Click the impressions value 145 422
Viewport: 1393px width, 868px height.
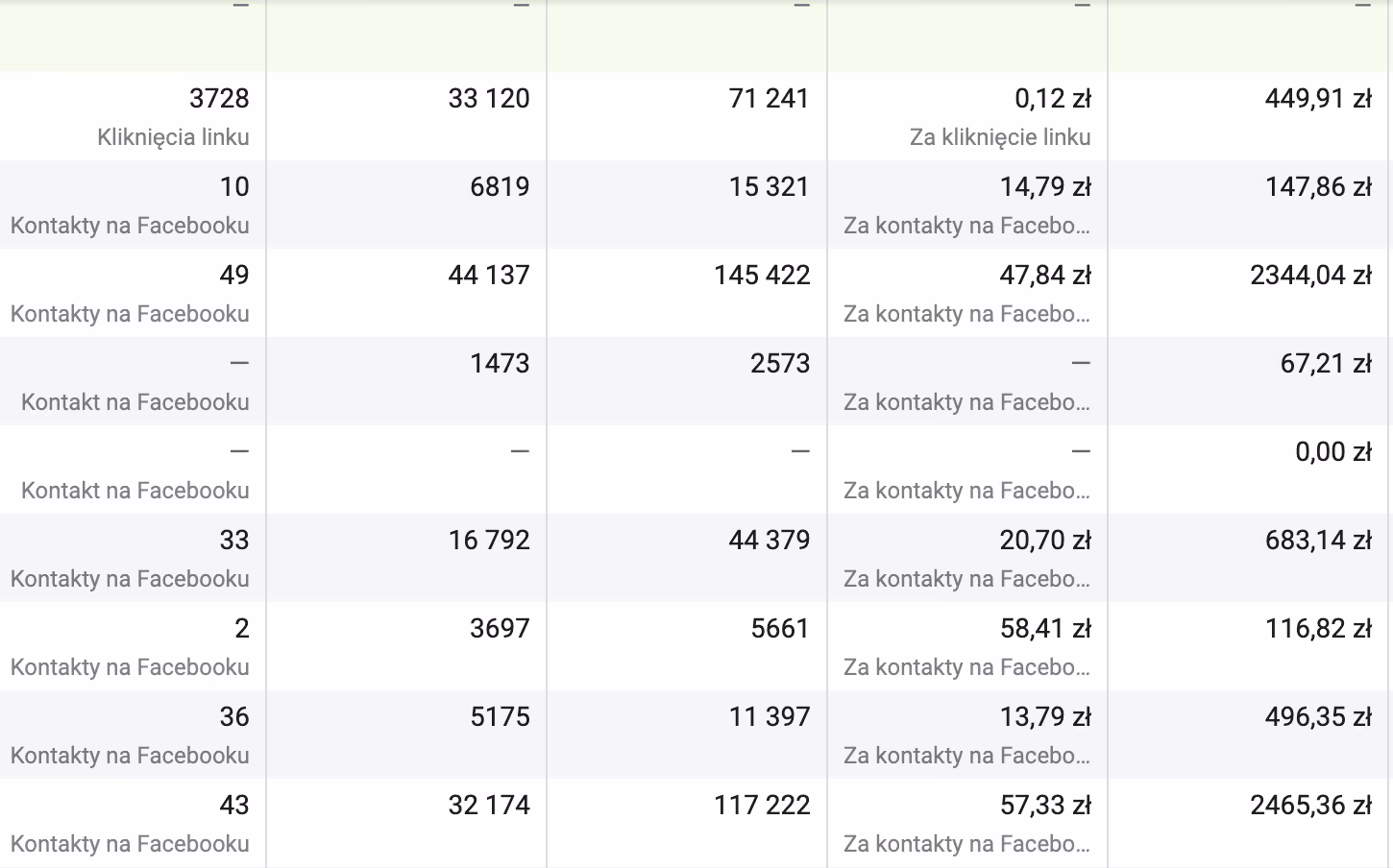762,275
